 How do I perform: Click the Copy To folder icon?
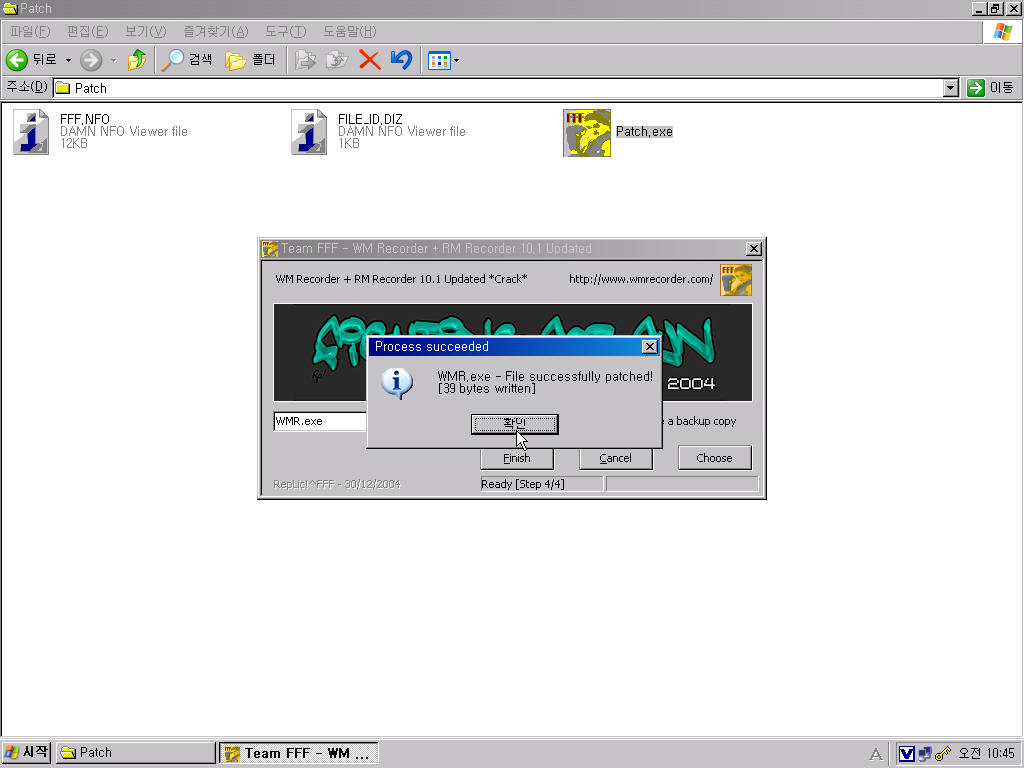pos(337,60)
